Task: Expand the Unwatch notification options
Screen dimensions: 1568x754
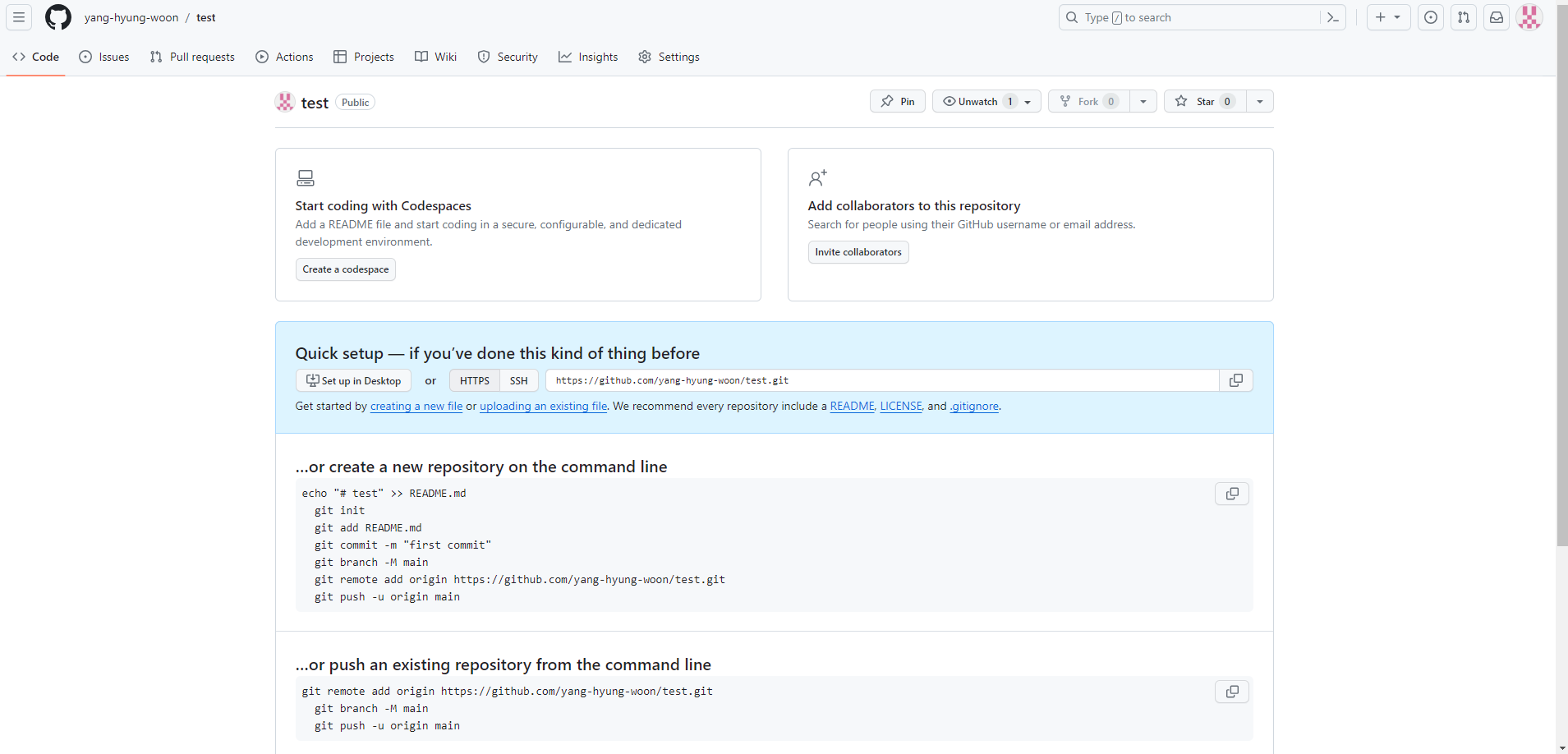Action: pos(1029,101)
